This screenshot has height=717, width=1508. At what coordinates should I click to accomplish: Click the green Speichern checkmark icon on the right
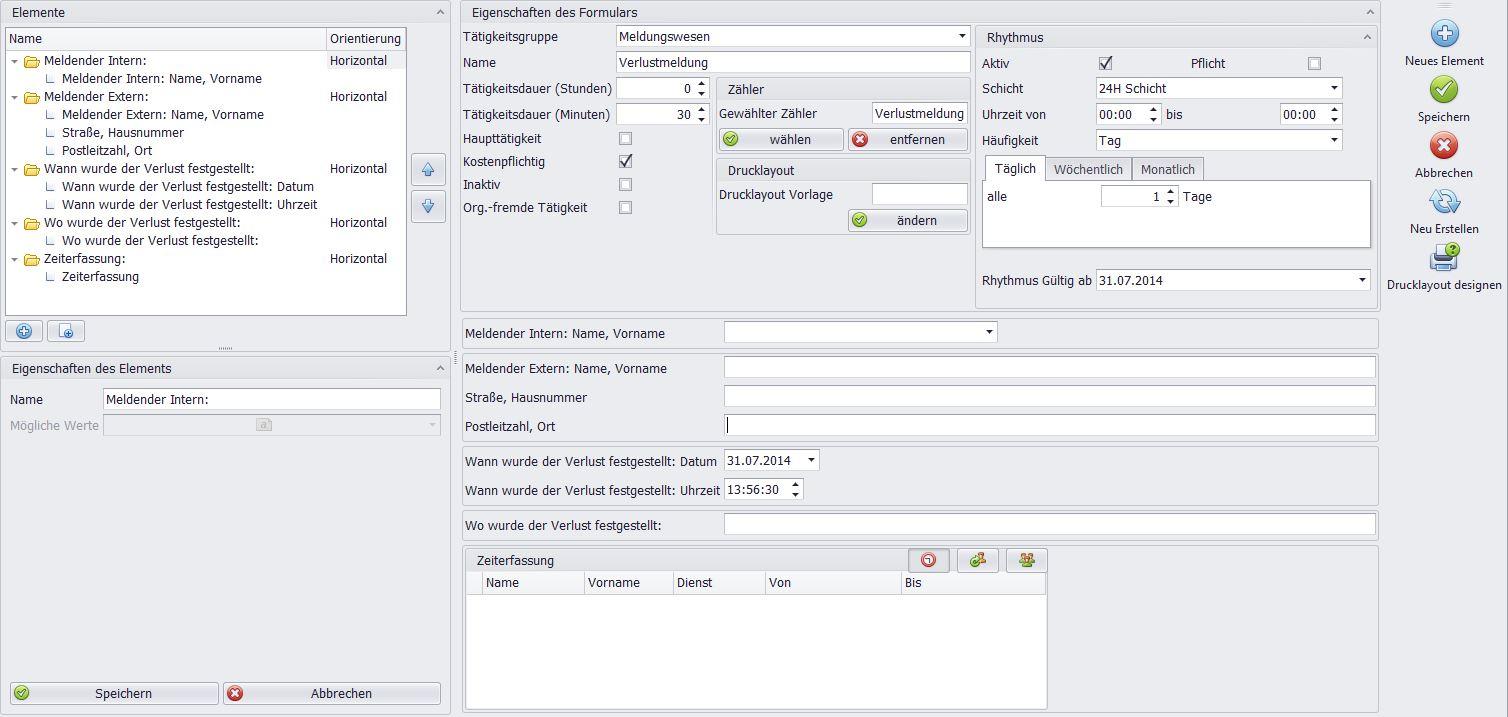click(x=1444, y=90)
